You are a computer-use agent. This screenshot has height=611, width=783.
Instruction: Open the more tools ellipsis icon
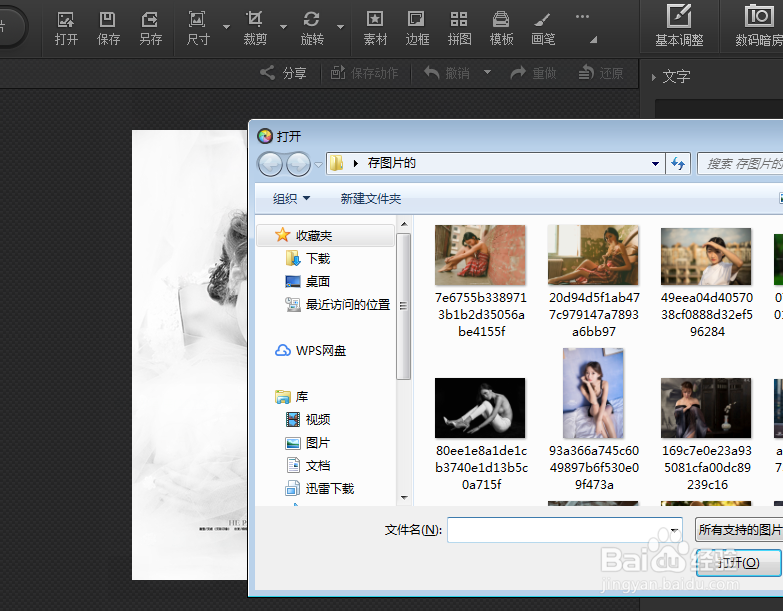pos(582,17)
